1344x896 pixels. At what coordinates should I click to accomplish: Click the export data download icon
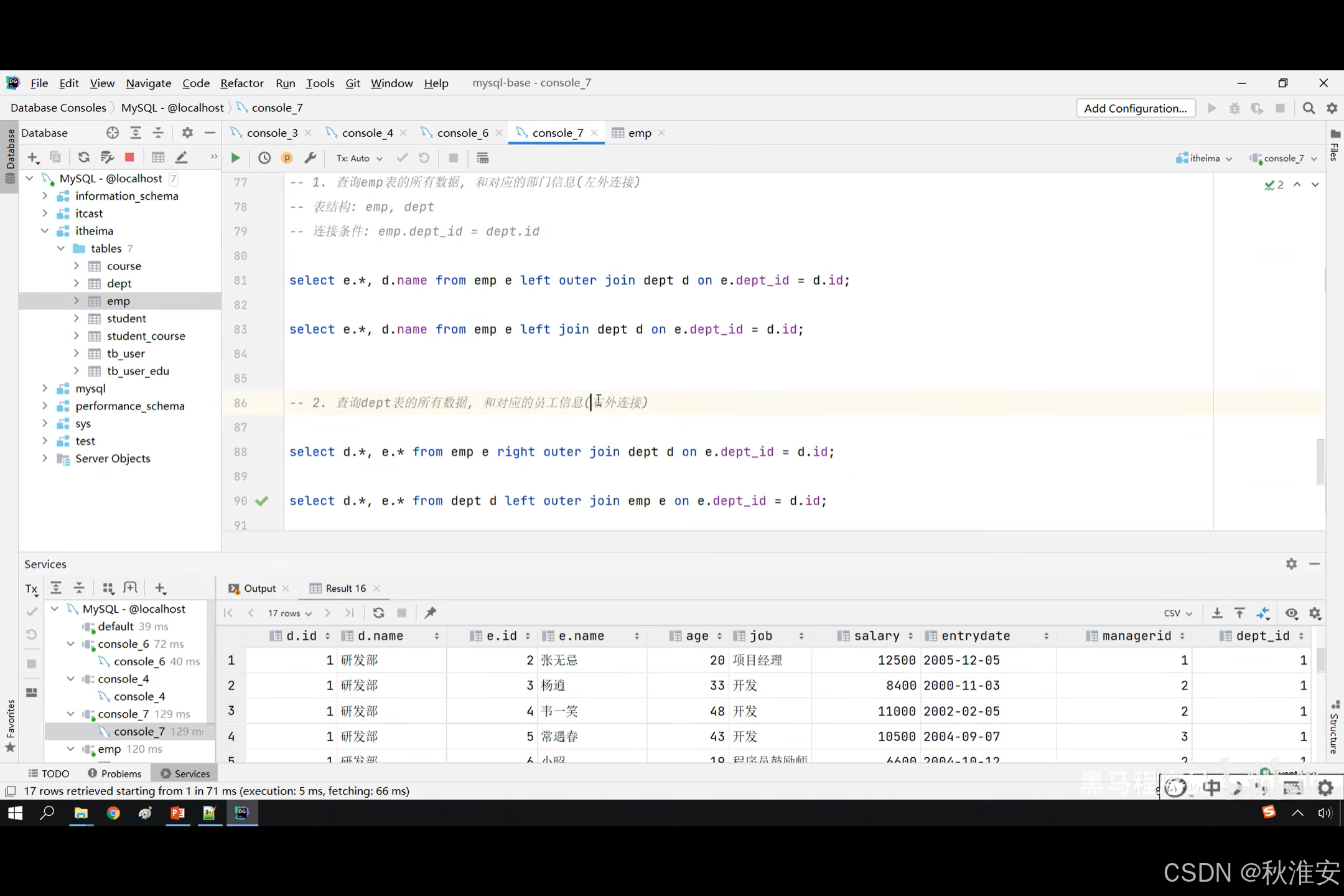tap(1217, 614)
